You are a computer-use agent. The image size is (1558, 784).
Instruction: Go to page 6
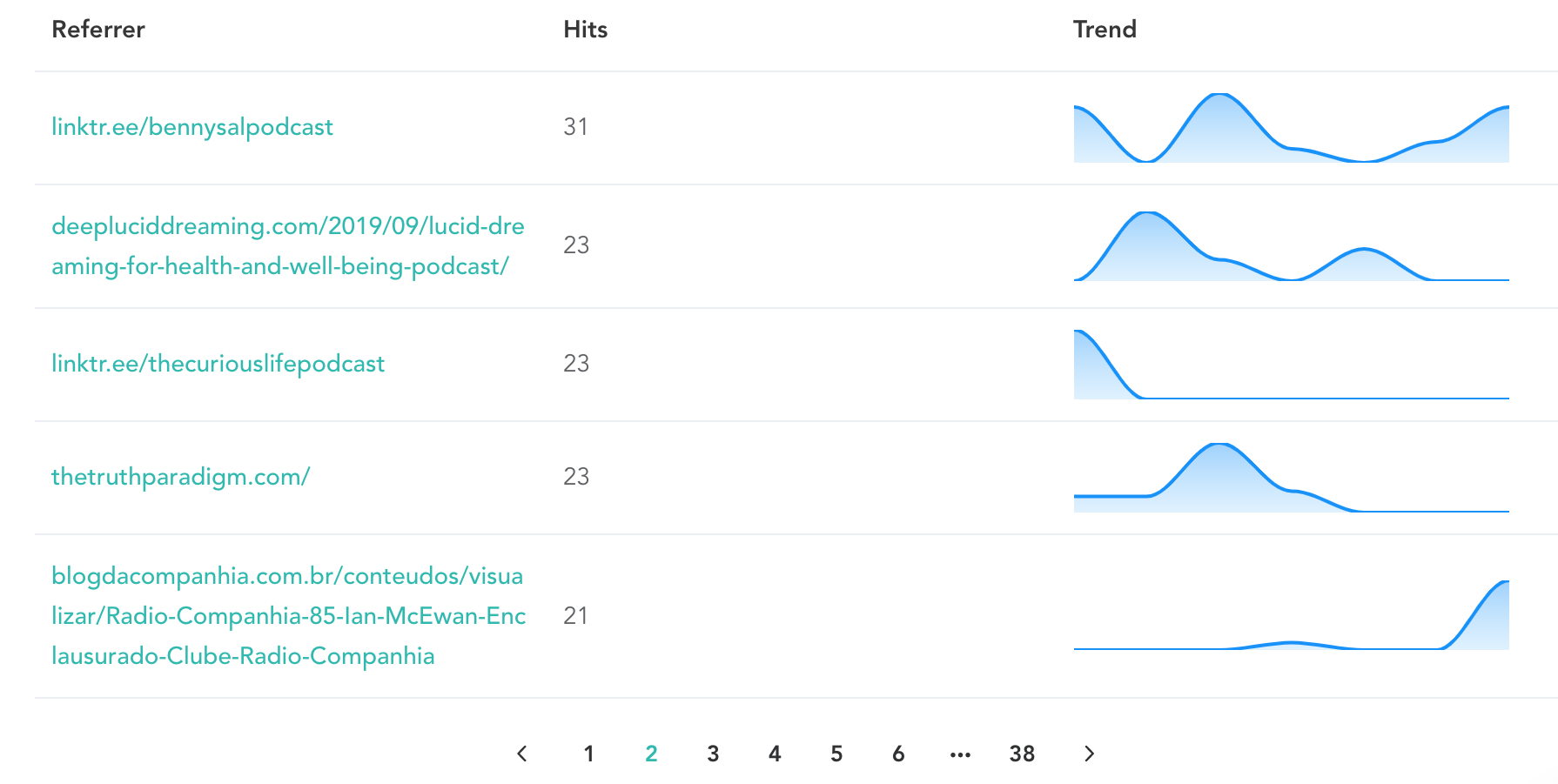coord(898,754)
